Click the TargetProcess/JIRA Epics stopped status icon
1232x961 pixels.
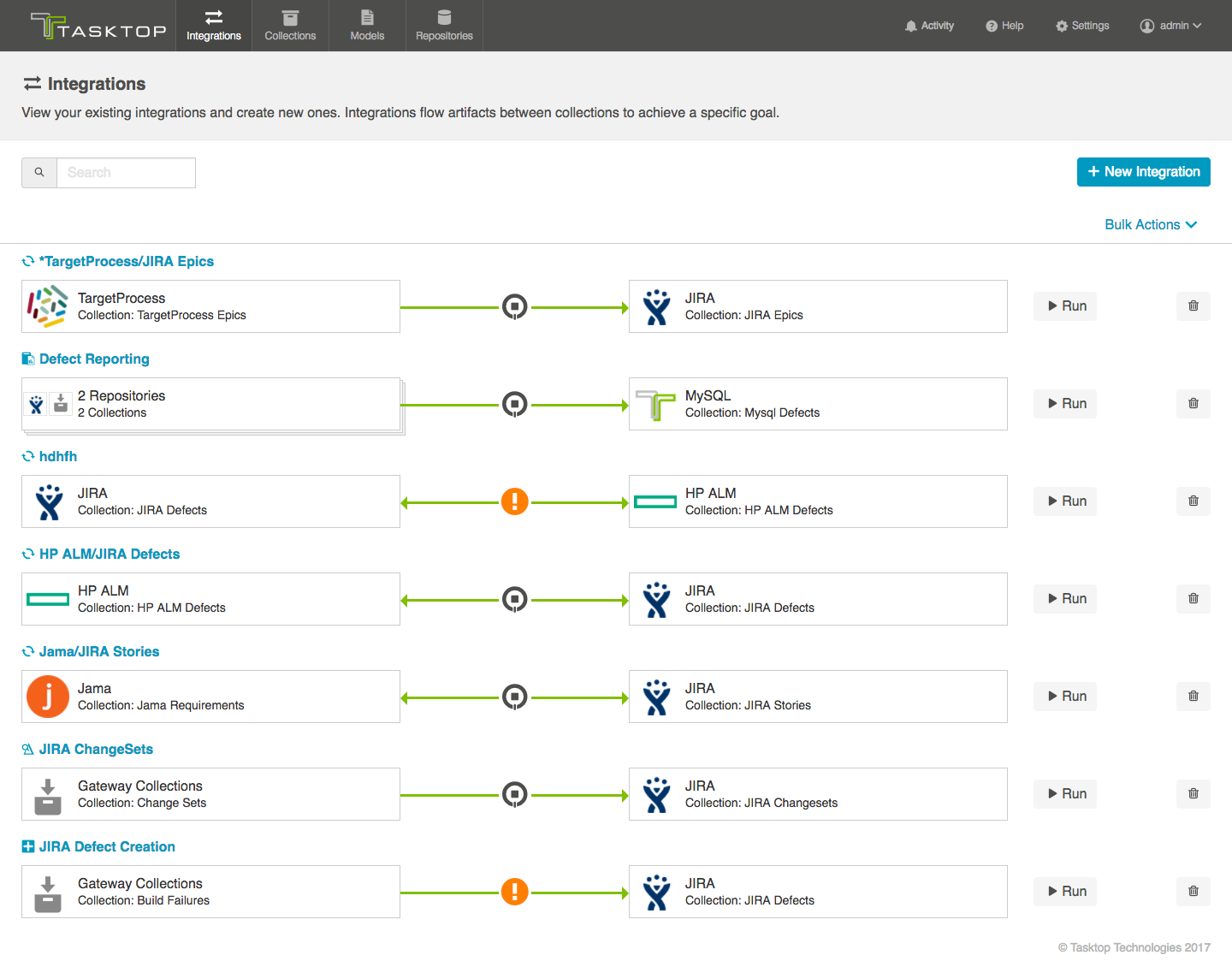pos(514,306)
